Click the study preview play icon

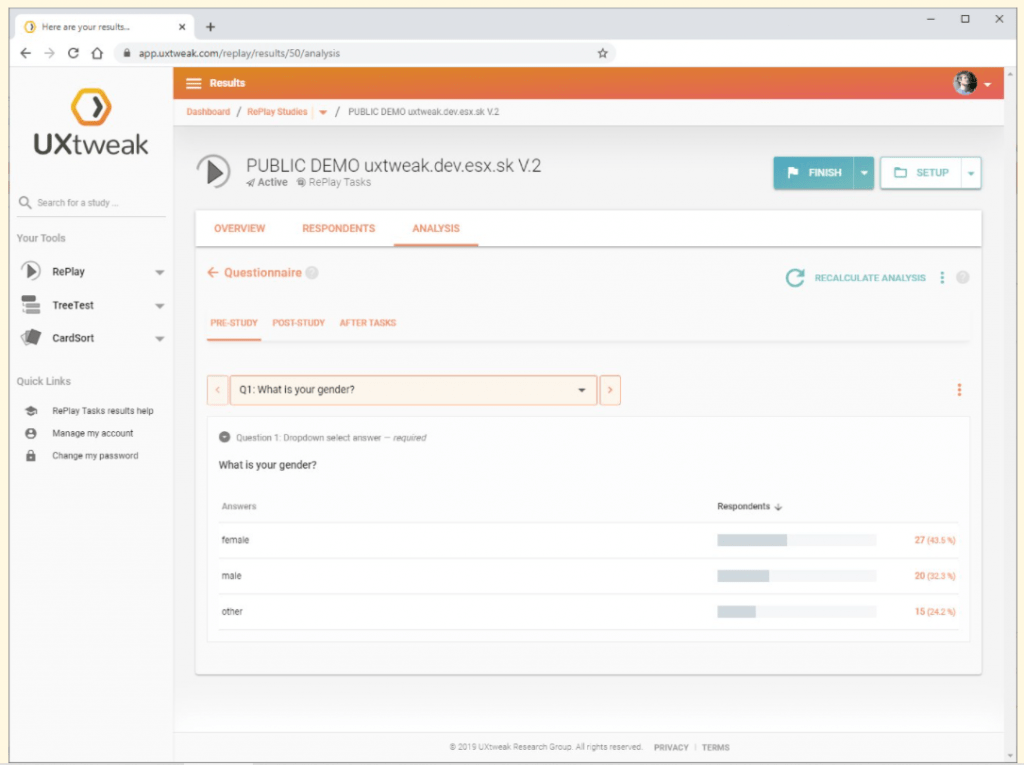click(214, 170)
